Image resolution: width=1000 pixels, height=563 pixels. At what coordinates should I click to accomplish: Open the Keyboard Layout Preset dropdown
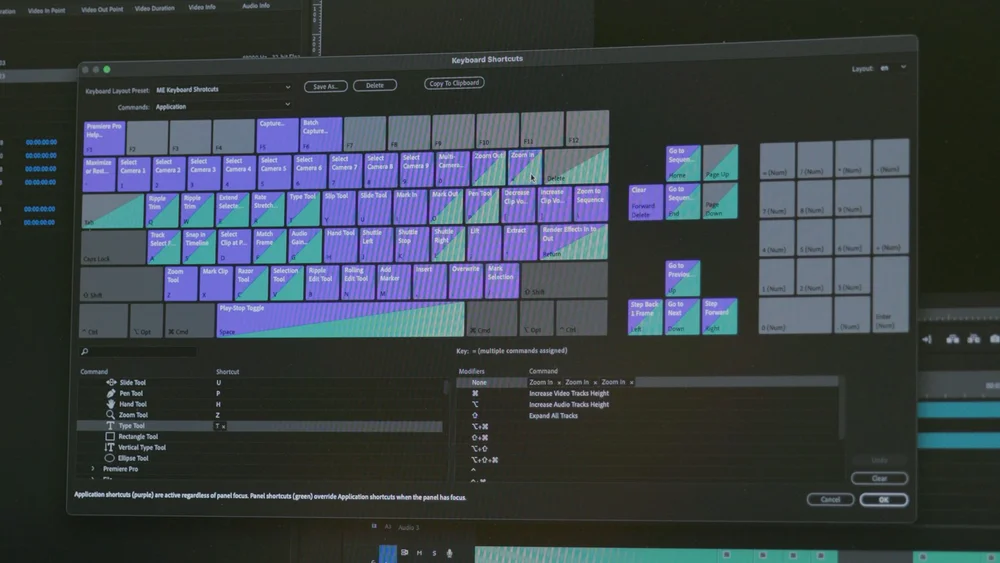pos(223,89)
